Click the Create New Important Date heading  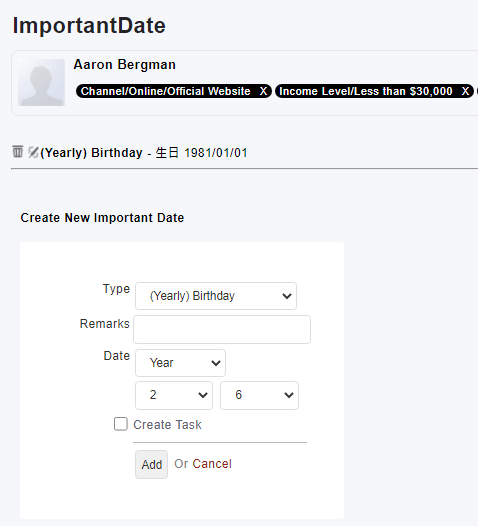[102, 218]
